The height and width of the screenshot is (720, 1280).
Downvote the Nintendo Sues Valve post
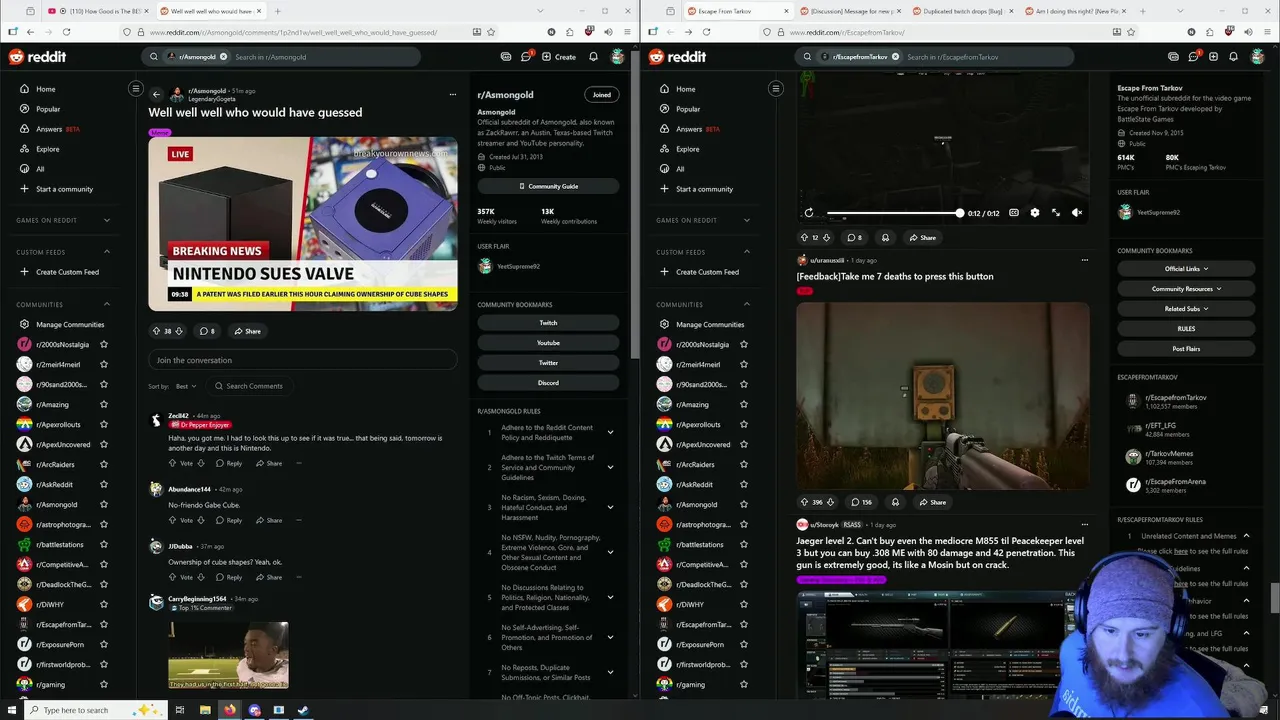tap(179, 331)
